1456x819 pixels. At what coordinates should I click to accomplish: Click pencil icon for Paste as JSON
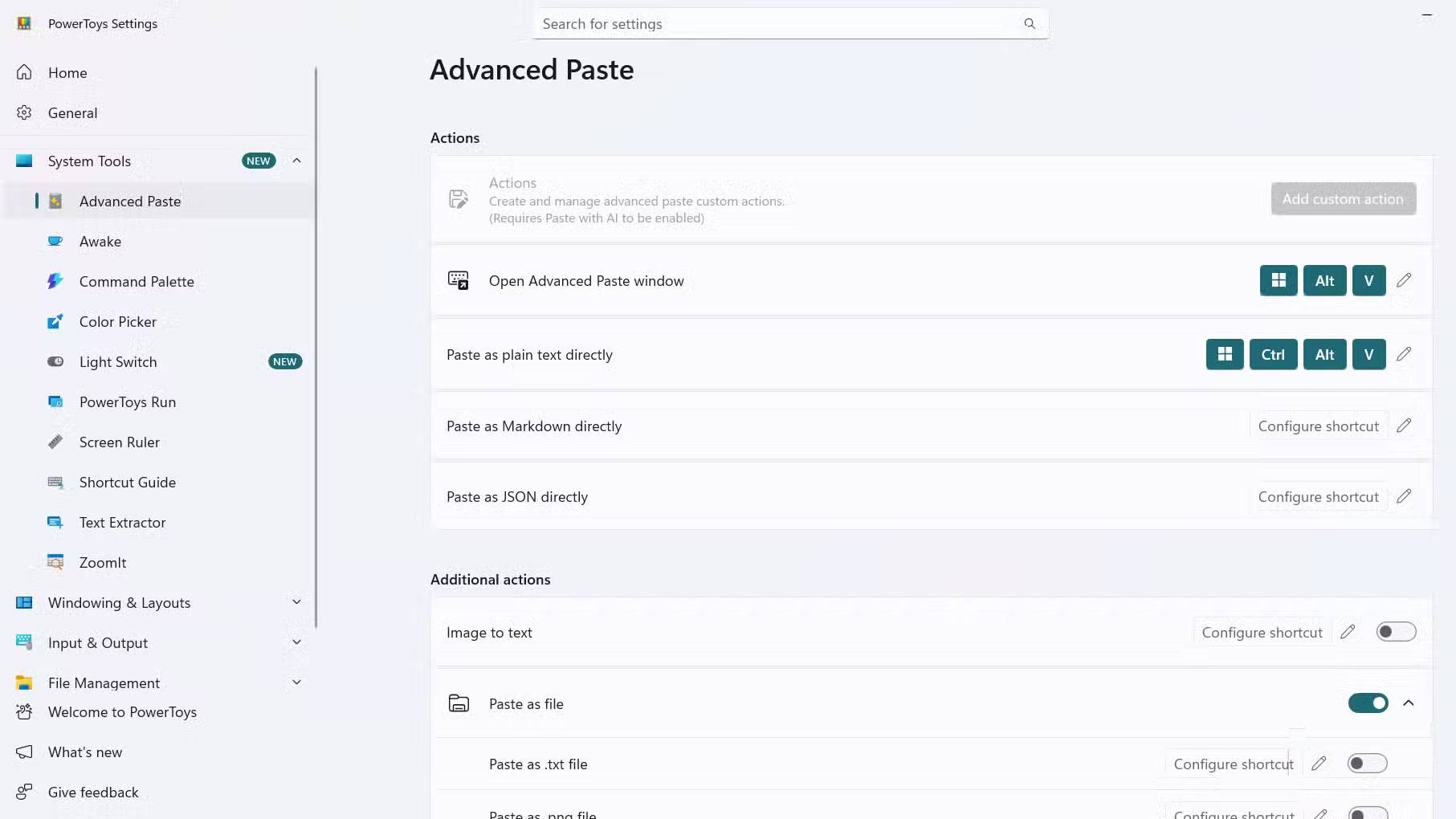click(x=1404, y=497)
